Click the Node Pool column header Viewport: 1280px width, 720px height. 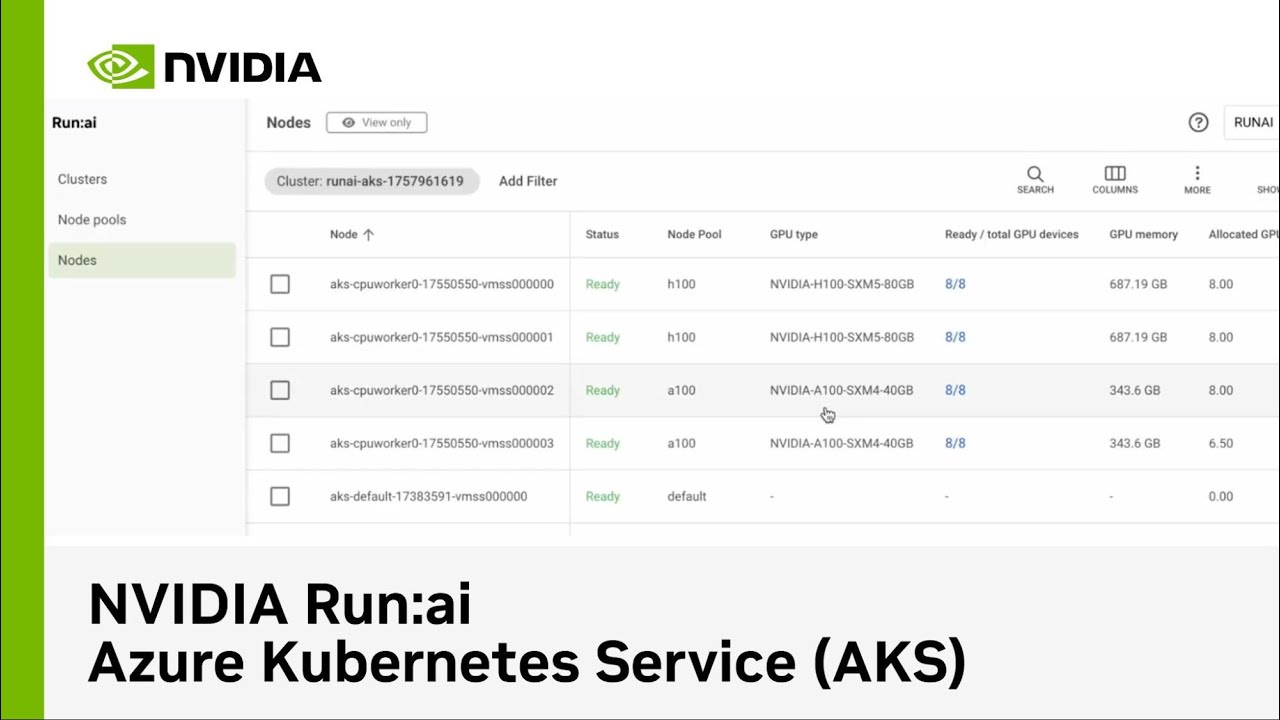pyautogui.click(x=694, y=234)
